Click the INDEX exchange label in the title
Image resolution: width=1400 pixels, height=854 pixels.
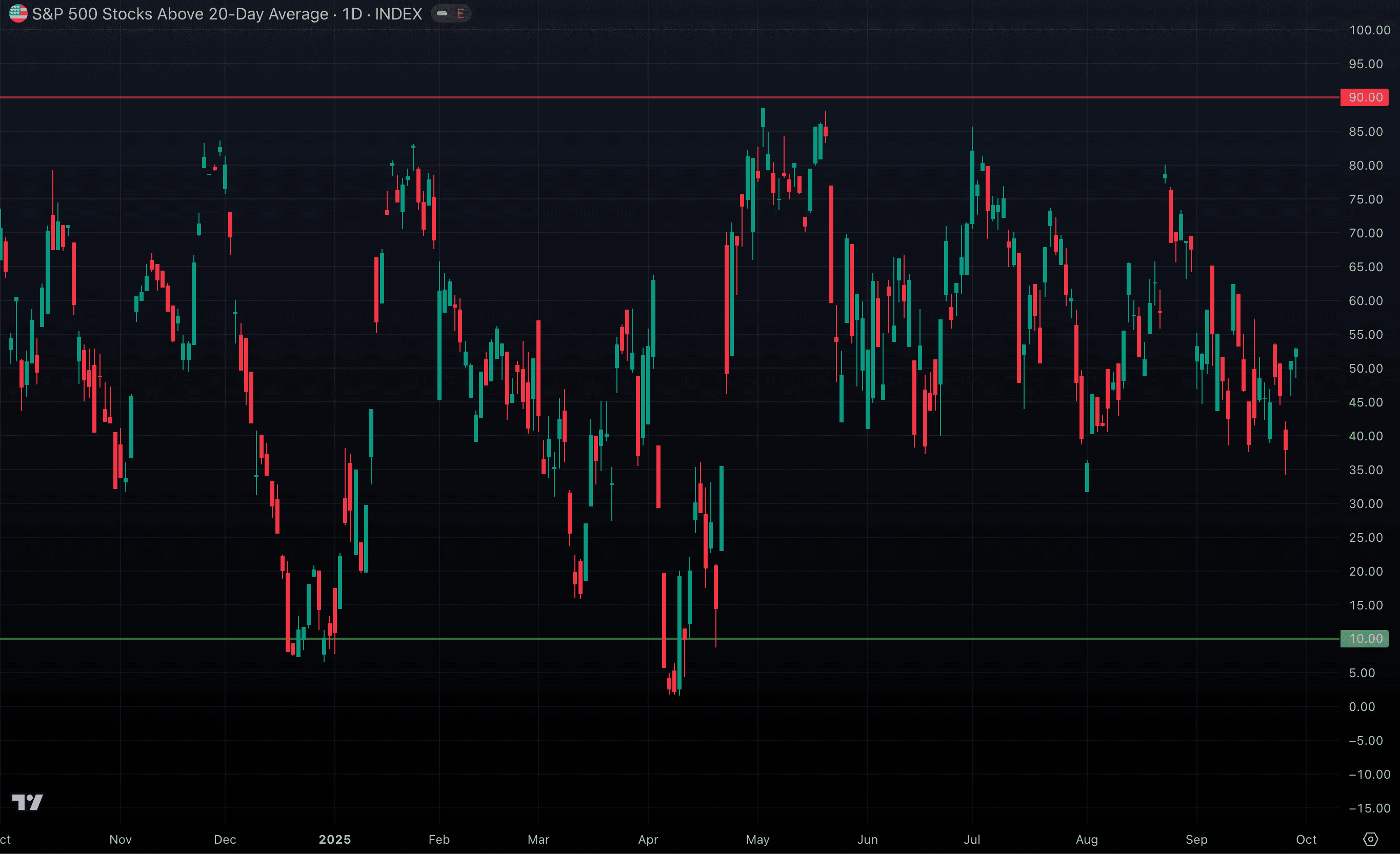click(398, 14)
